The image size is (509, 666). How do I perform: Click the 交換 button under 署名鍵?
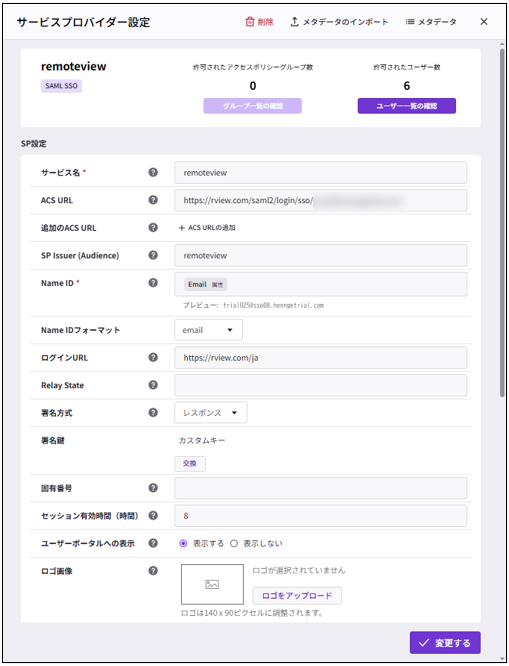(190, 464)
